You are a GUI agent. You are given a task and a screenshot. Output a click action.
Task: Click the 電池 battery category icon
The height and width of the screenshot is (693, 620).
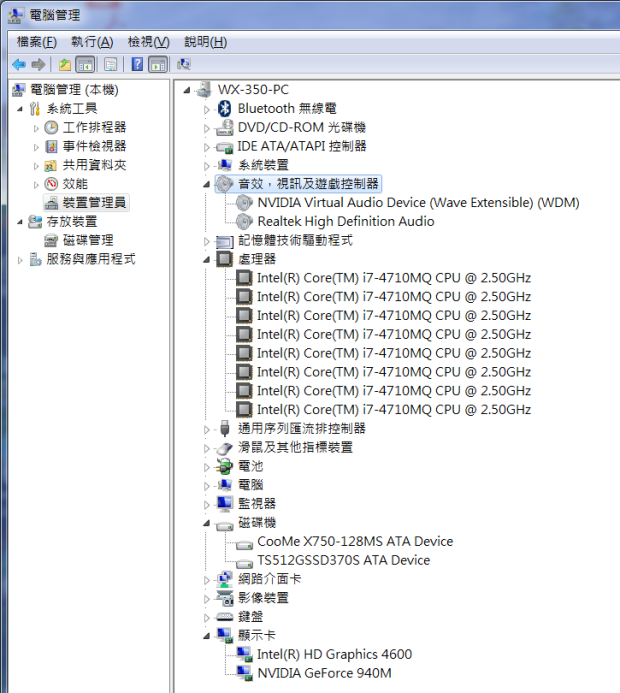[224, 466]
